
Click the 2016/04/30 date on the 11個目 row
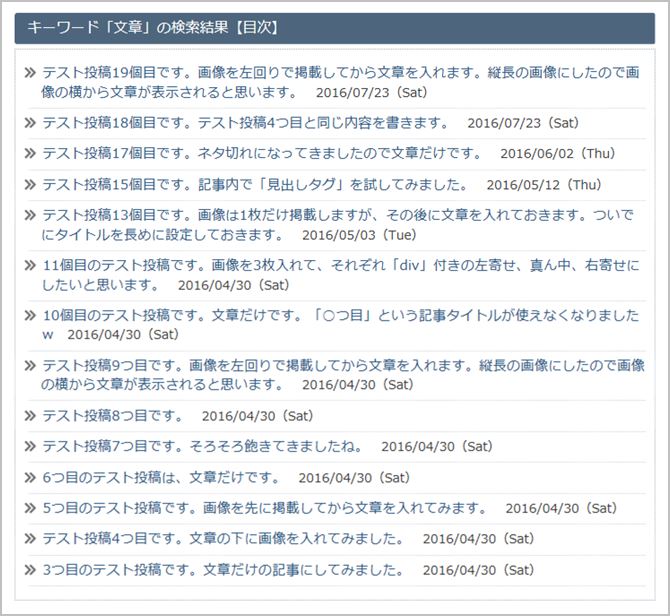coord(234,285)
